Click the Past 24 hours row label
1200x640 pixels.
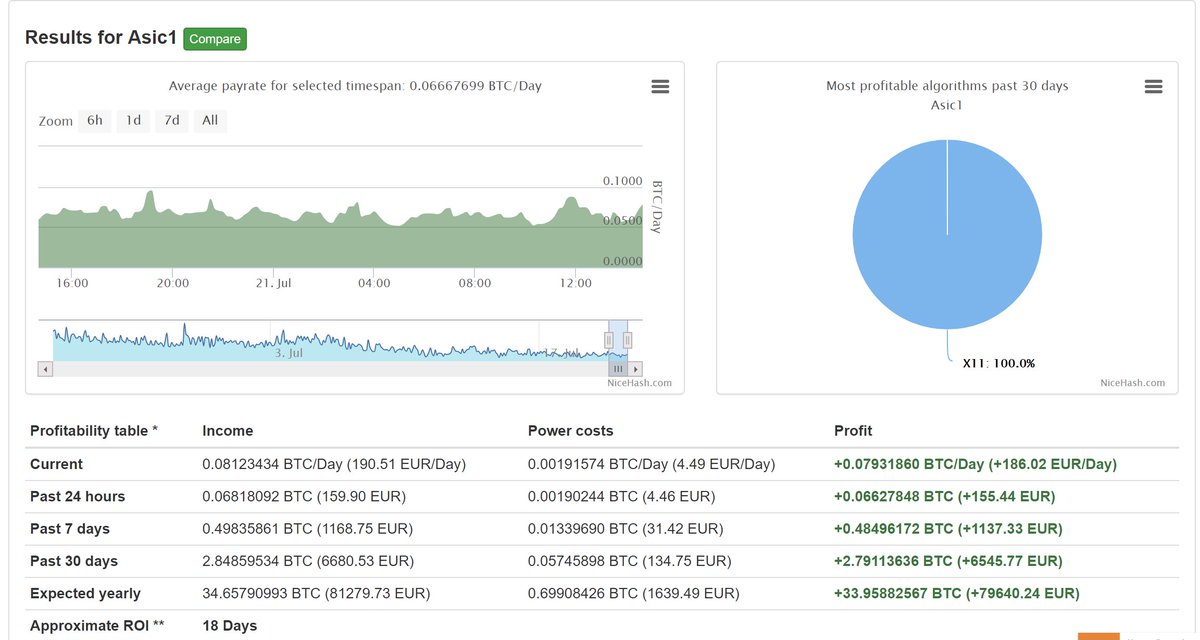click(x=77, y=496)
